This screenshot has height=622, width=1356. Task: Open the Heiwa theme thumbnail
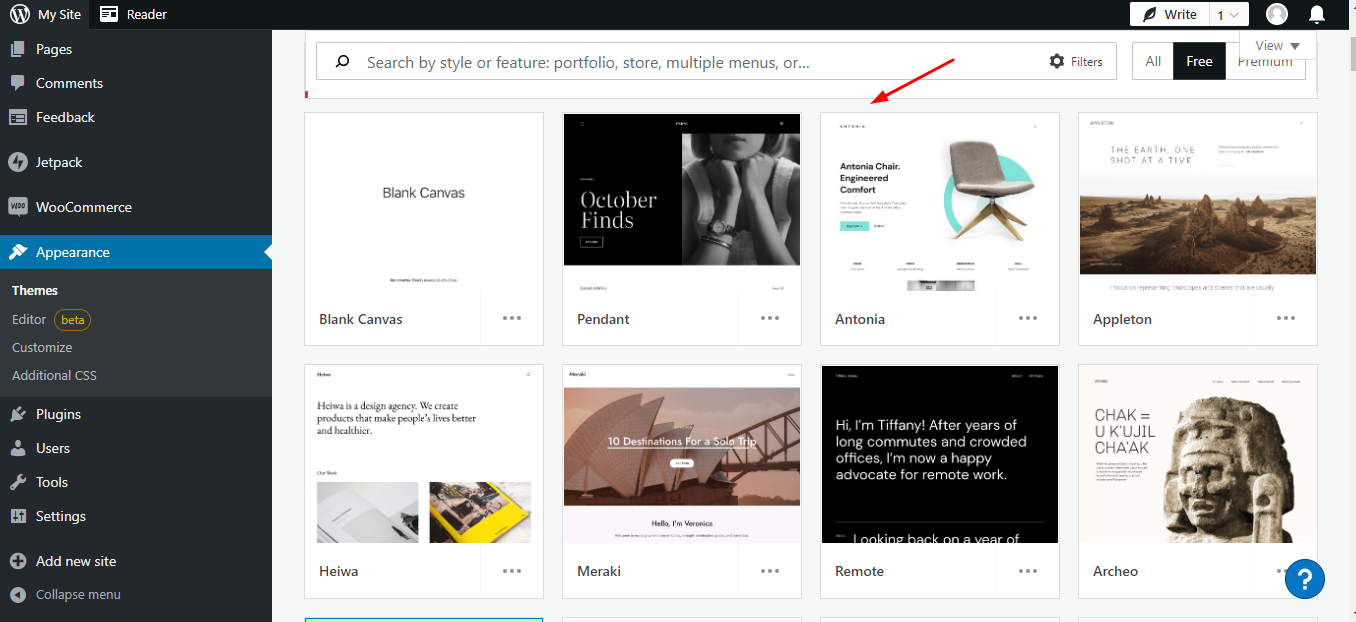click(x=424, y=455)
